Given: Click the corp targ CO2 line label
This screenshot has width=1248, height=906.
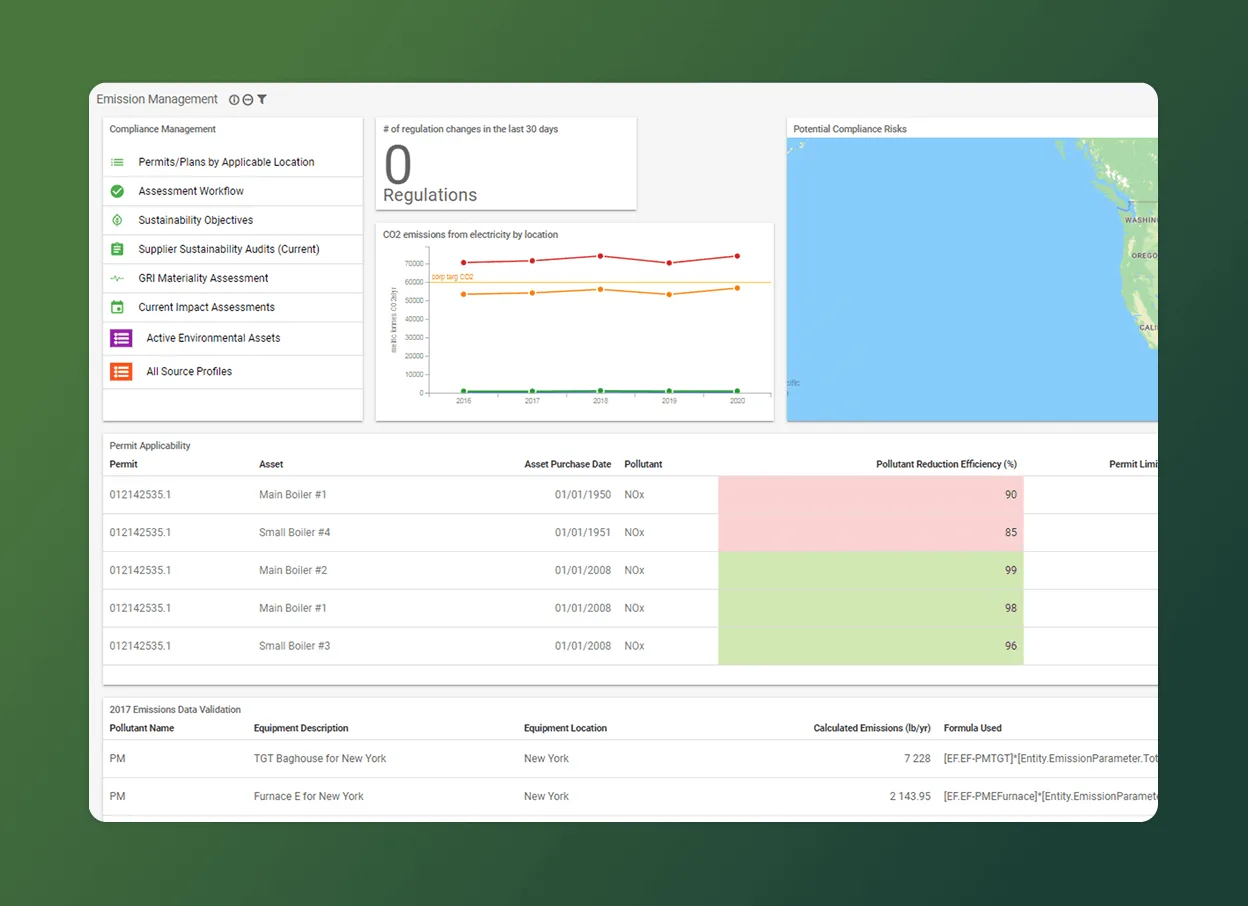Looking at the screenshot, I should tap(454, 274).
